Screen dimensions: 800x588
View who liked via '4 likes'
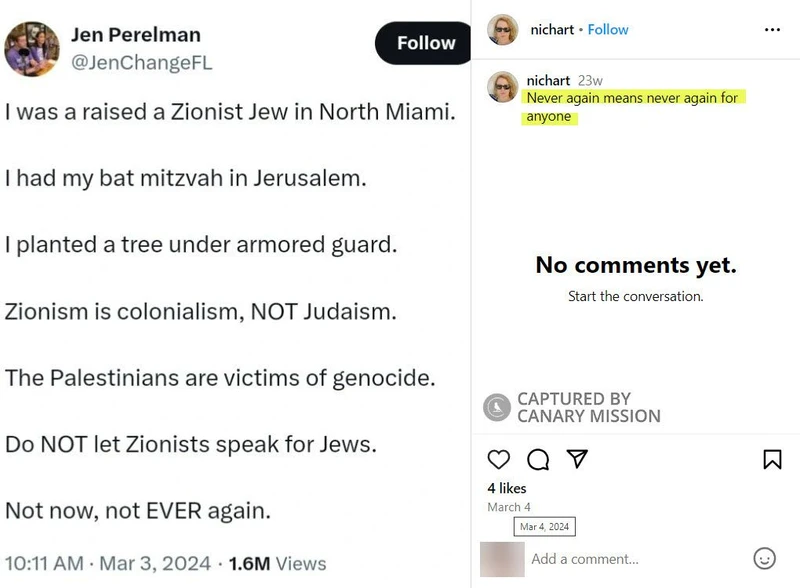click(x=507, y=488)
